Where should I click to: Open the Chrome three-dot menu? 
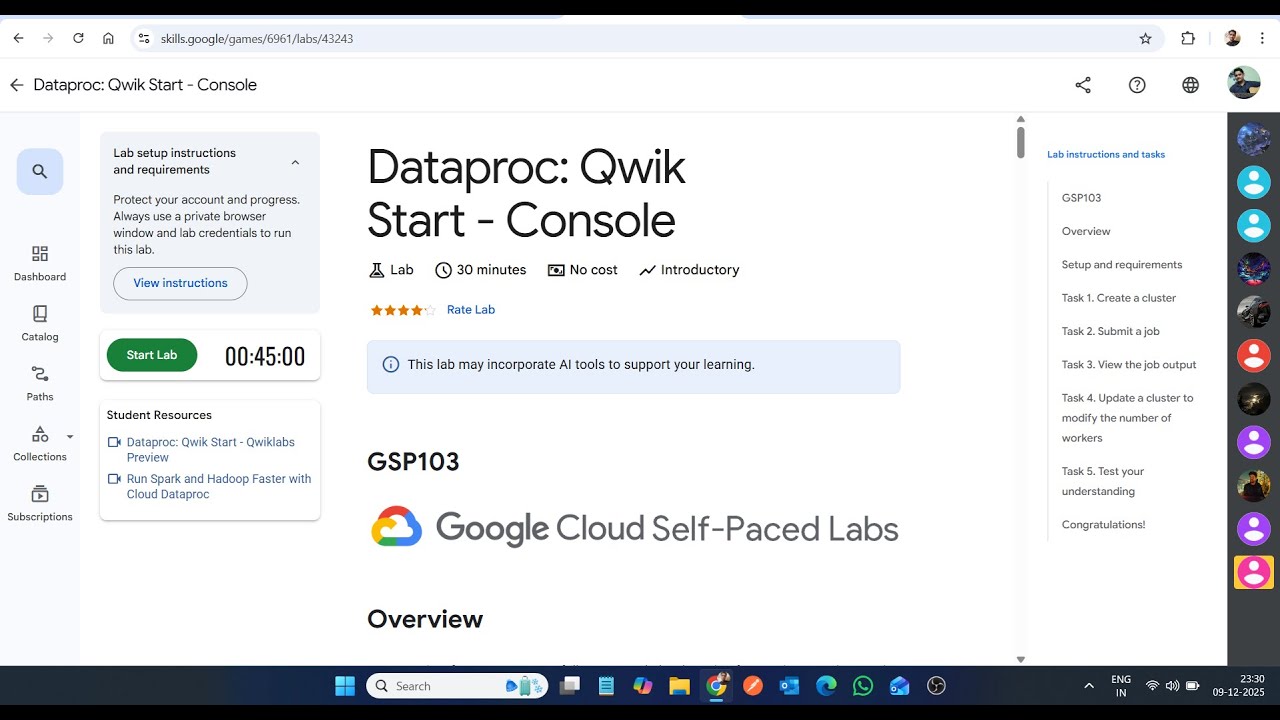(x=1264, y=38)
